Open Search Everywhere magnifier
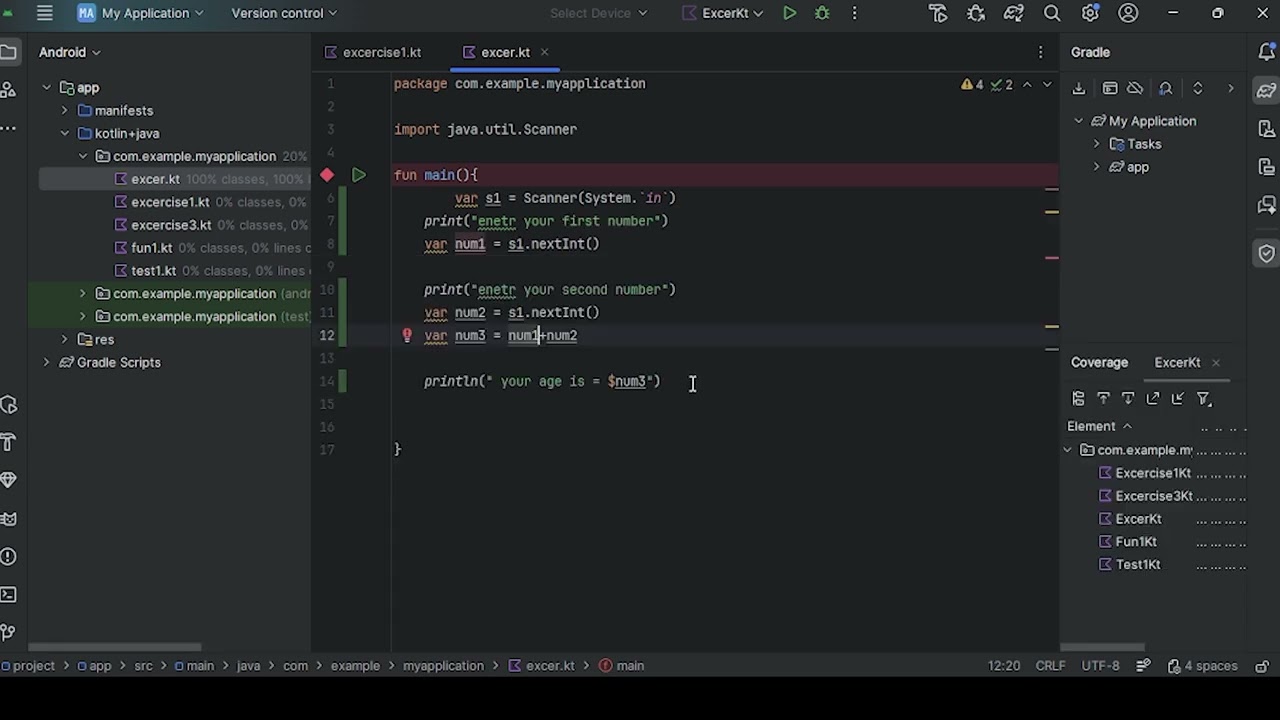Viewport: 1280px width, 720px height. pos(1052,13)
